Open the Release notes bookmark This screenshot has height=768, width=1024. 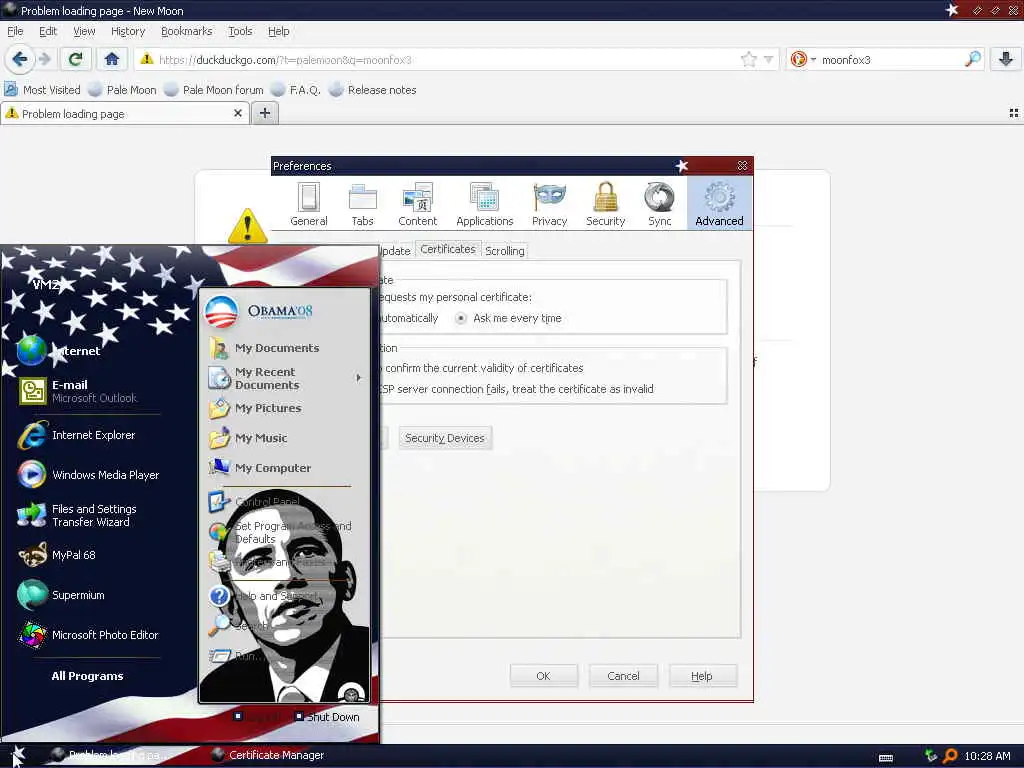[x=373, y=89]
